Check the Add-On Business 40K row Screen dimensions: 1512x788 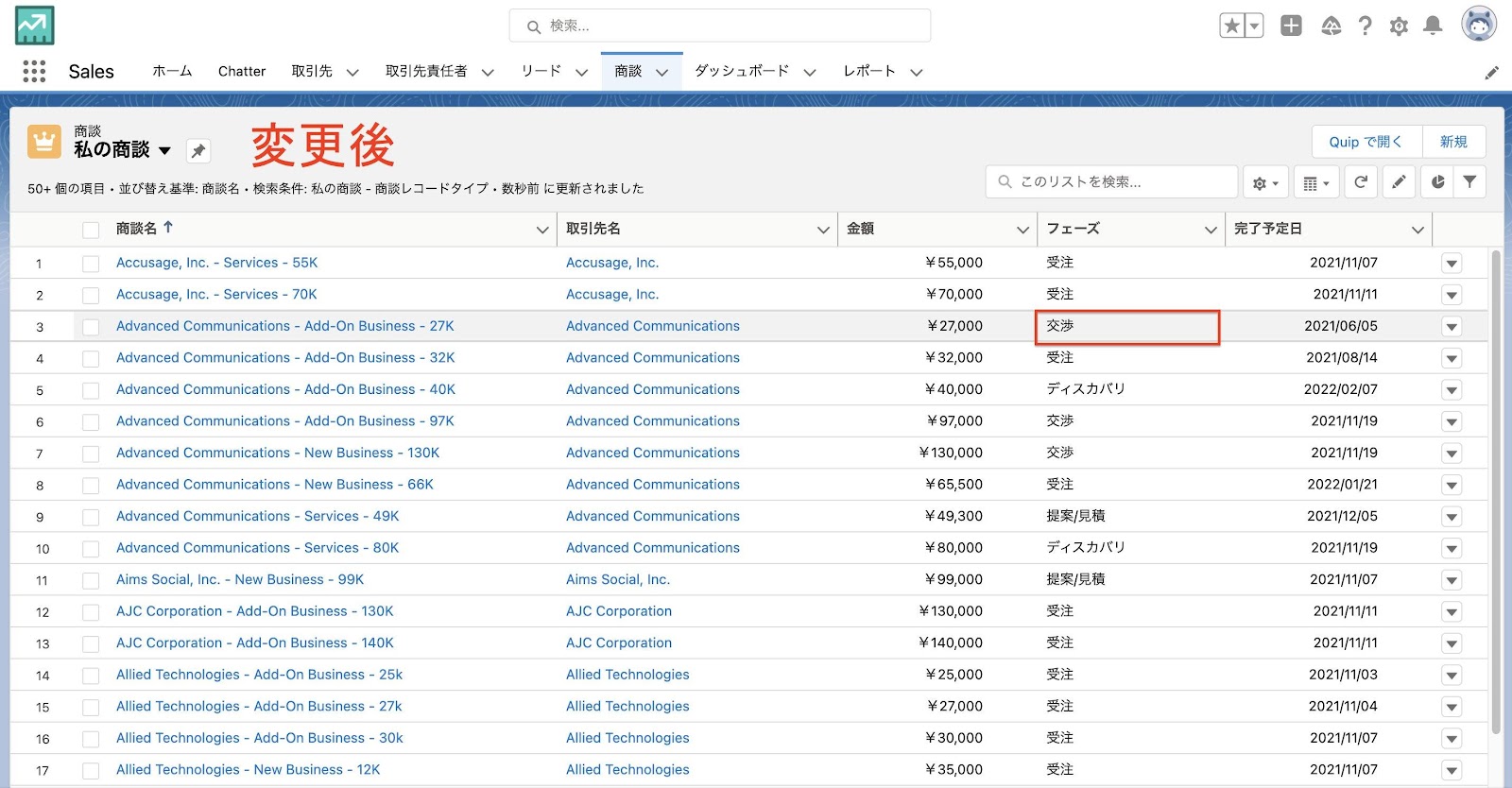click(x=91, y=390)
